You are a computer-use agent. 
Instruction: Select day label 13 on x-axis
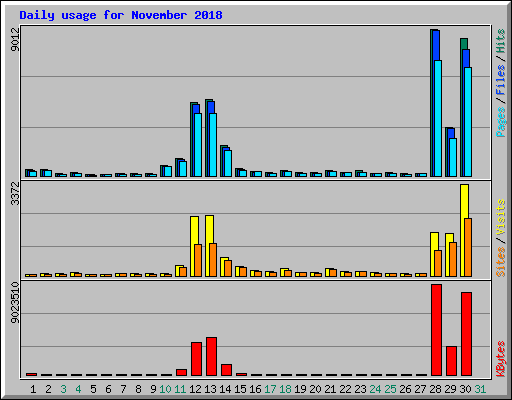point(210,389)
